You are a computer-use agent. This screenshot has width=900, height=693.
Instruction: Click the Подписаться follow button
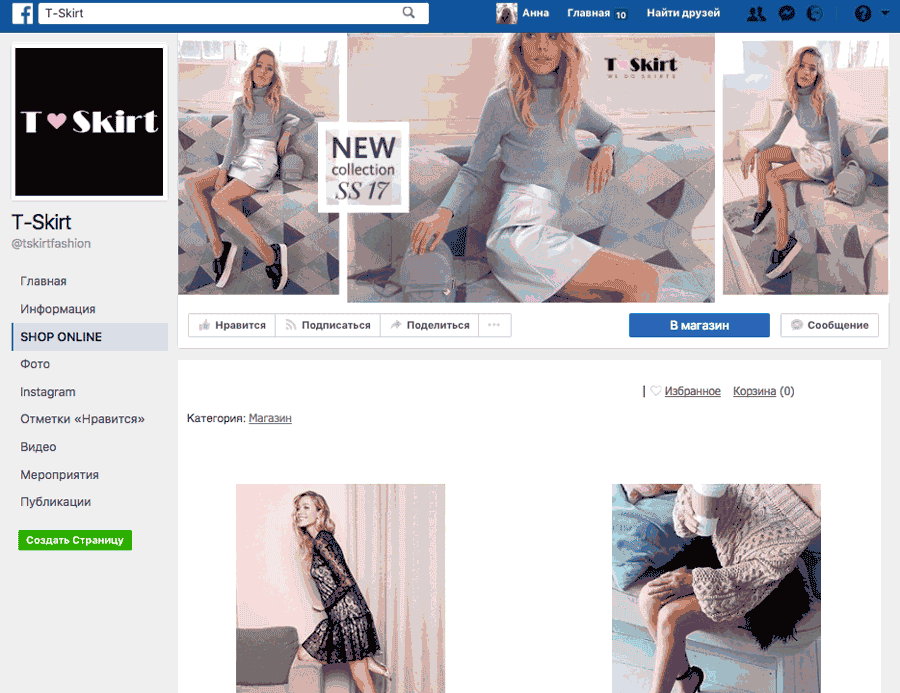(328, 325)
